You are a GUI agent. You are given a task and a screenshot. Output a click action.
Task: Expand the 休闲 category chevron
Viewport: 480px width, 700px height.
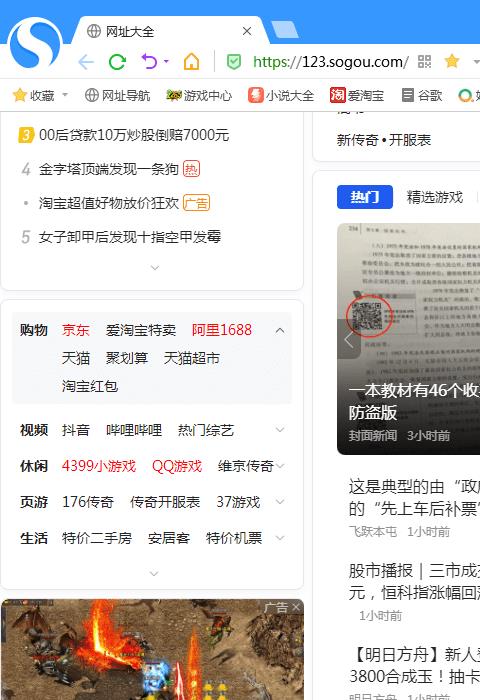pos(280,466)
